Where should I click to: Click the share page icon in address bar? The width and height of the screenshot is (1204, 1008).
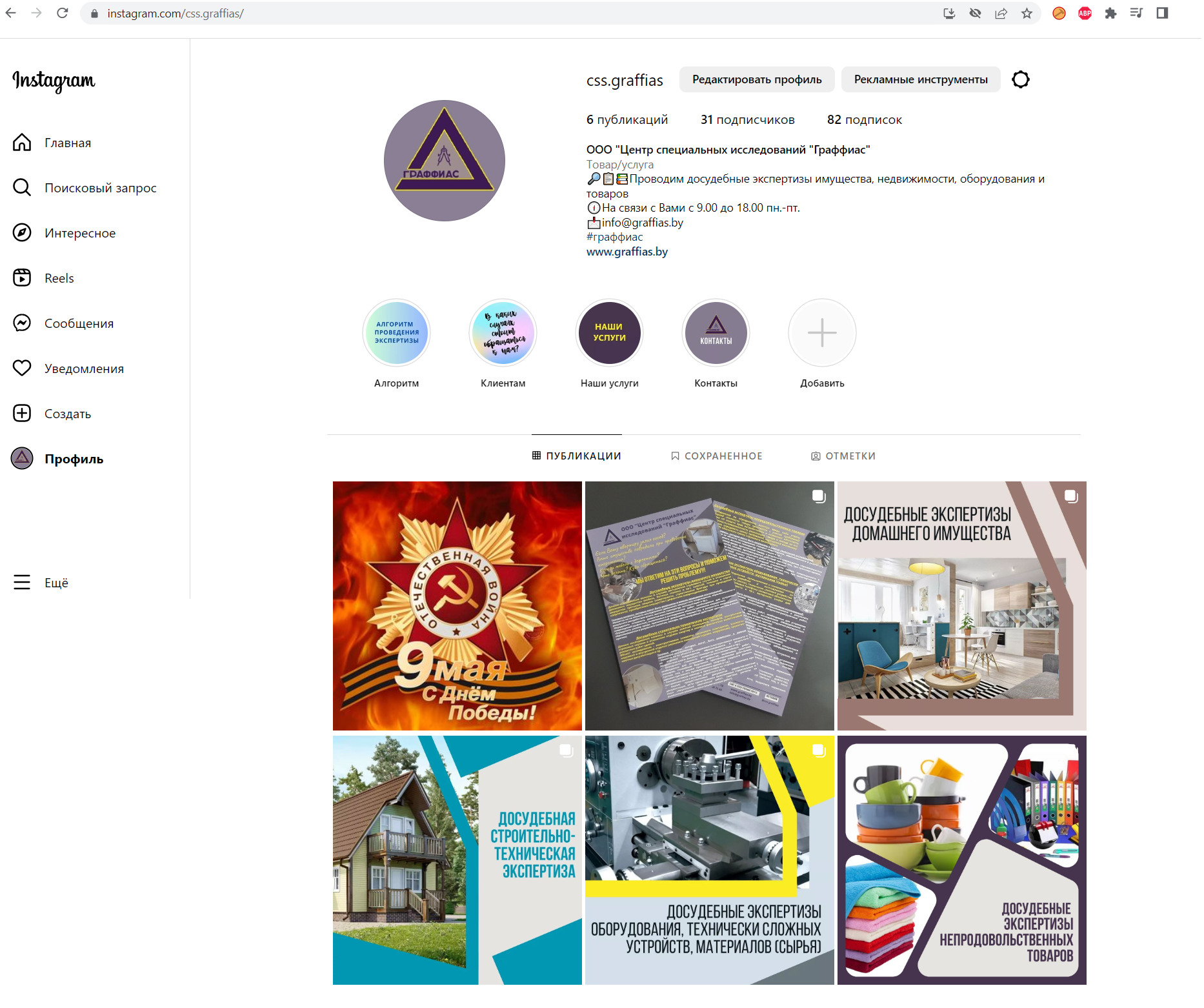pyautogui.click(x=1001, y=13)
